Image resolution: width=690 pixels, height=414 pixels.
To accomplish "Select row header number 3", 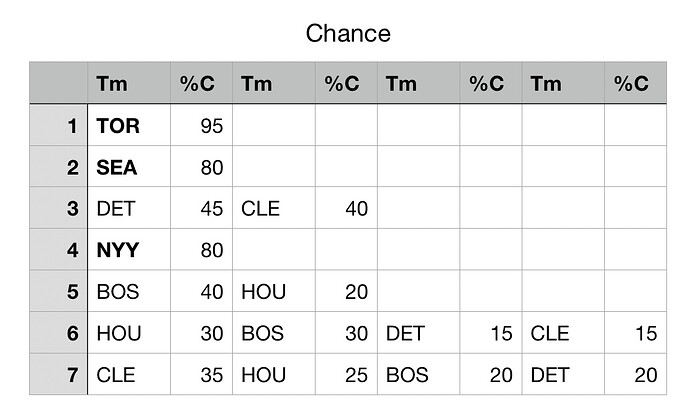I will [58, 208].
